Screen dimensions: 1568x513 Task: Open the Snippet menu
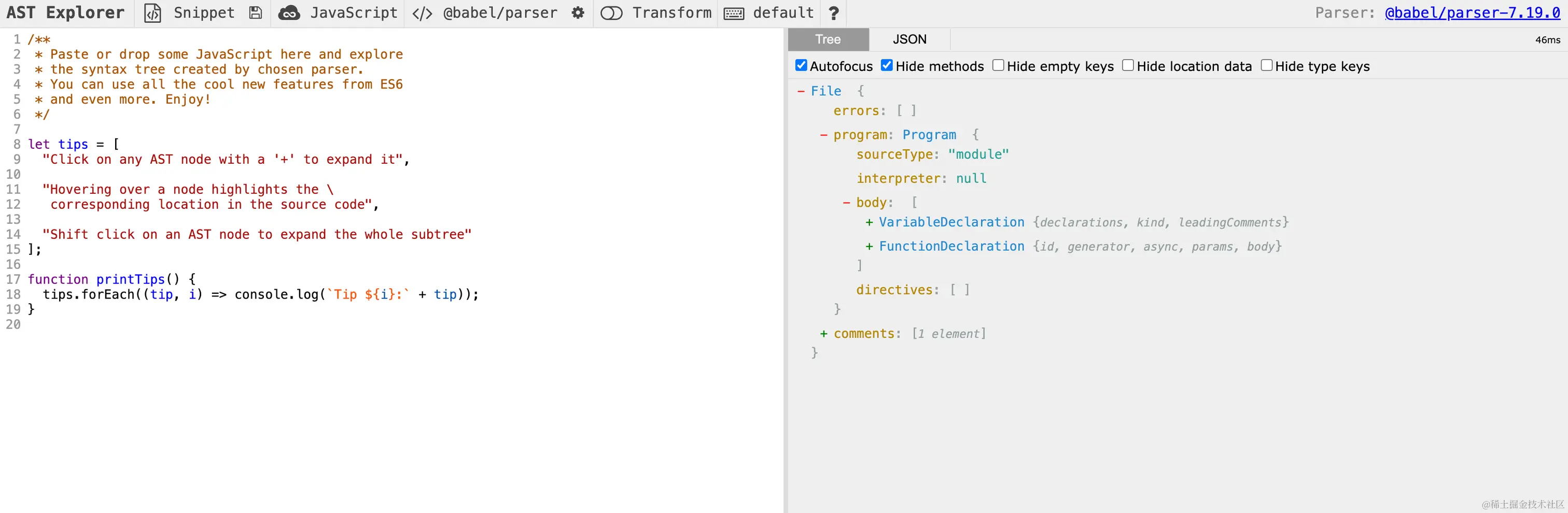tap(204, 13)
